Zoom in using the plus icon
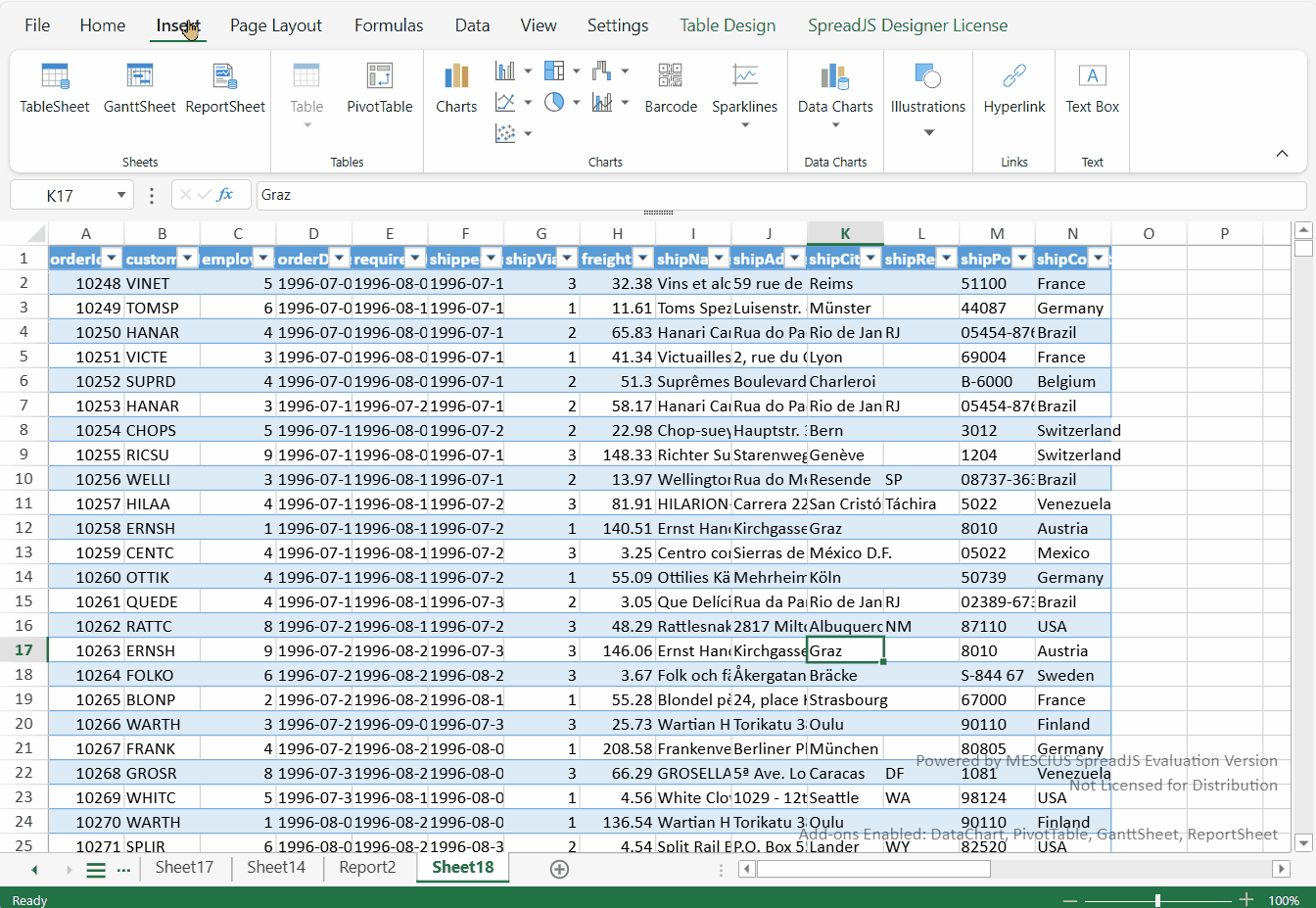 [x=1246, y=899]
